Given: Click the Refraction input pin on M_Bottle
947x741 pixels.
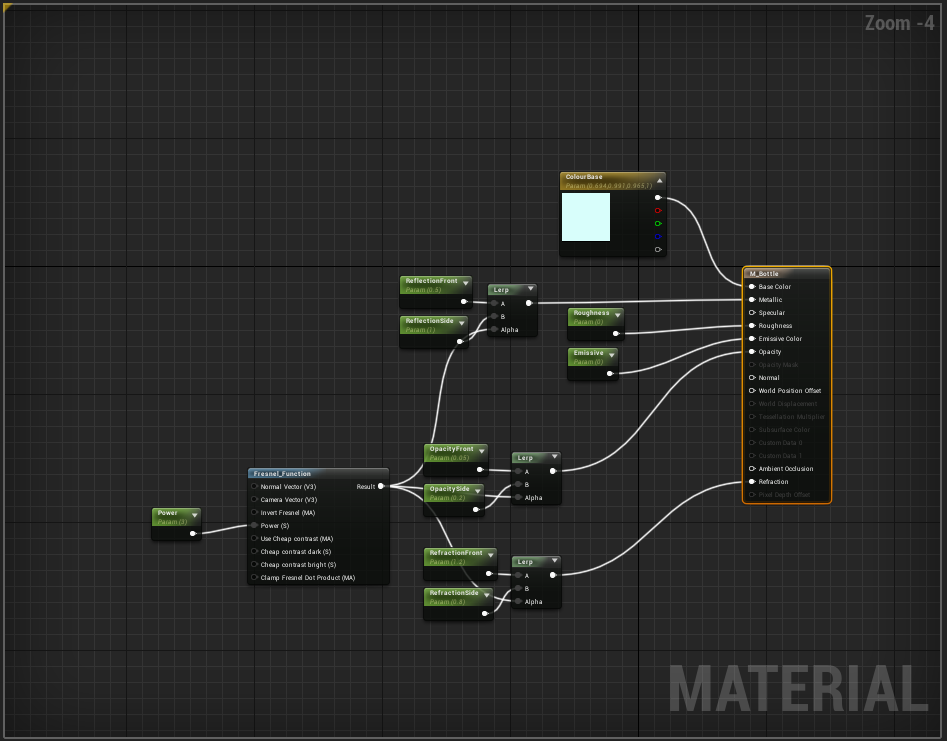Looking at the screenshot, I should click(752, 481).
